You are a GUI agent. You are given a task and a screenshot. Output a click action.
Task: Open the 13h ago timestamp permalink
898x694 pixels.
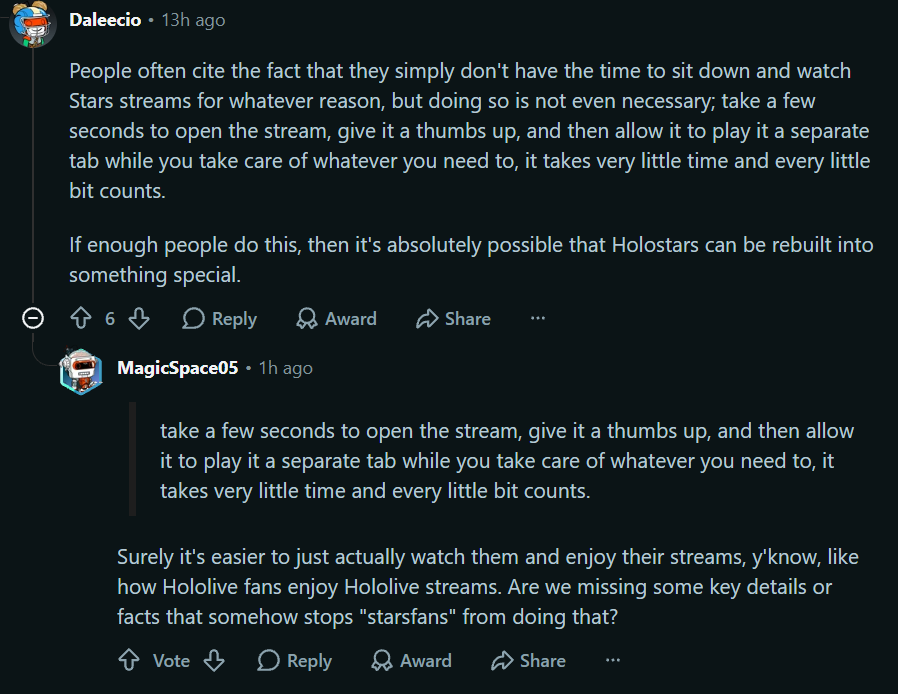(x=193, y=21)
